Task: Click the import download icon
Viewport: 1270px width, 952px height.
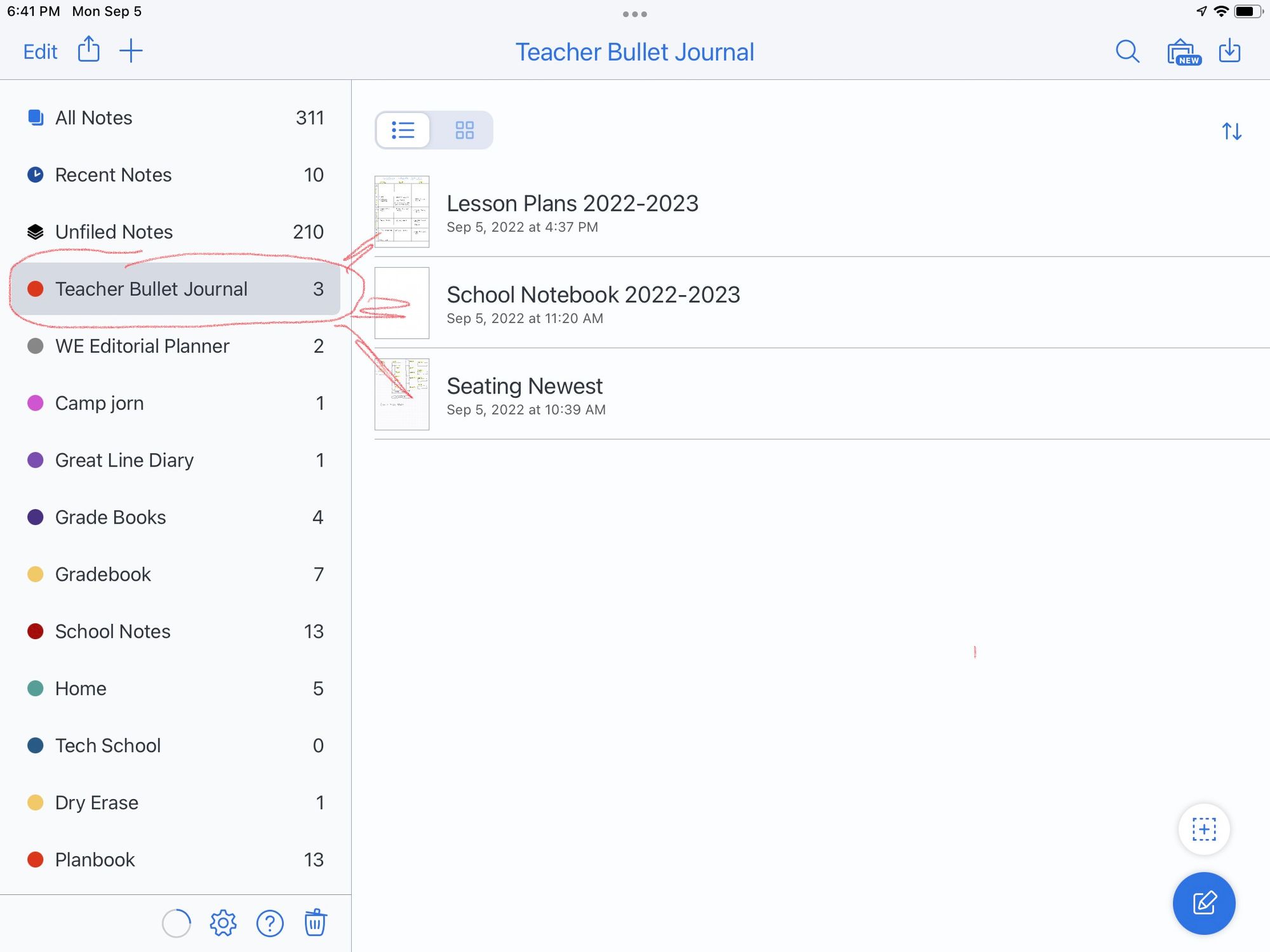Action: pos(1230,51)
